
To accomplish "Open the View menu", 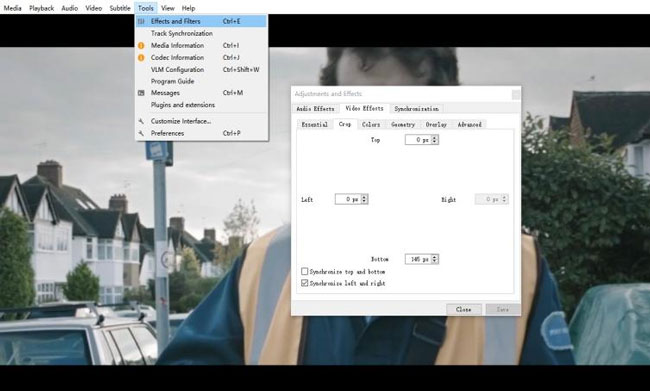I will click(168, 8).
